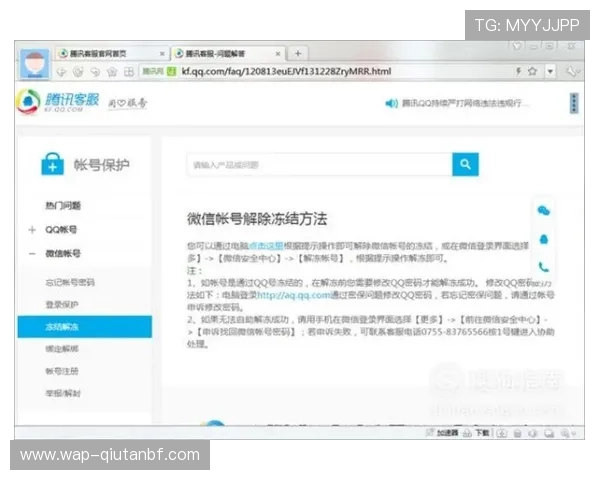Click the status bar window icon
Image resolution: width=600 pixels, height=480 pixels.
[549, 433]
